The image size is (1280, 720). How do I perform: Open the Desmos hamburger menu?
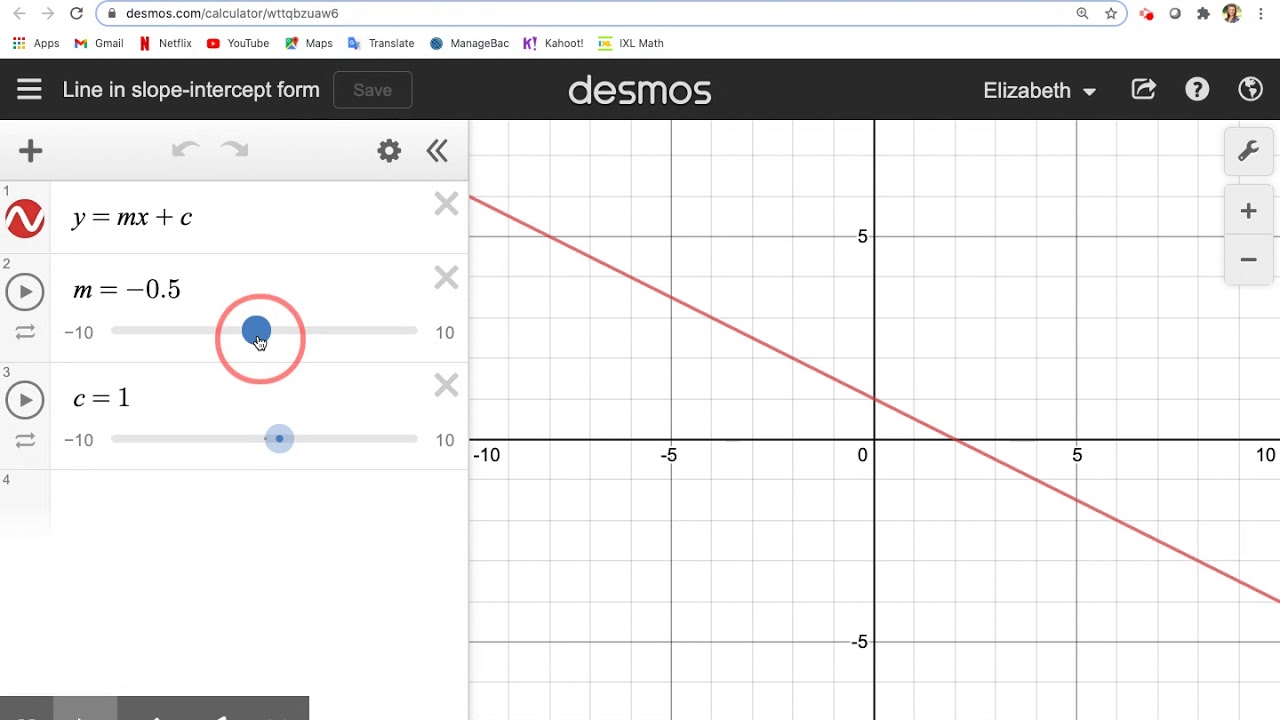[x=29, y=90]
